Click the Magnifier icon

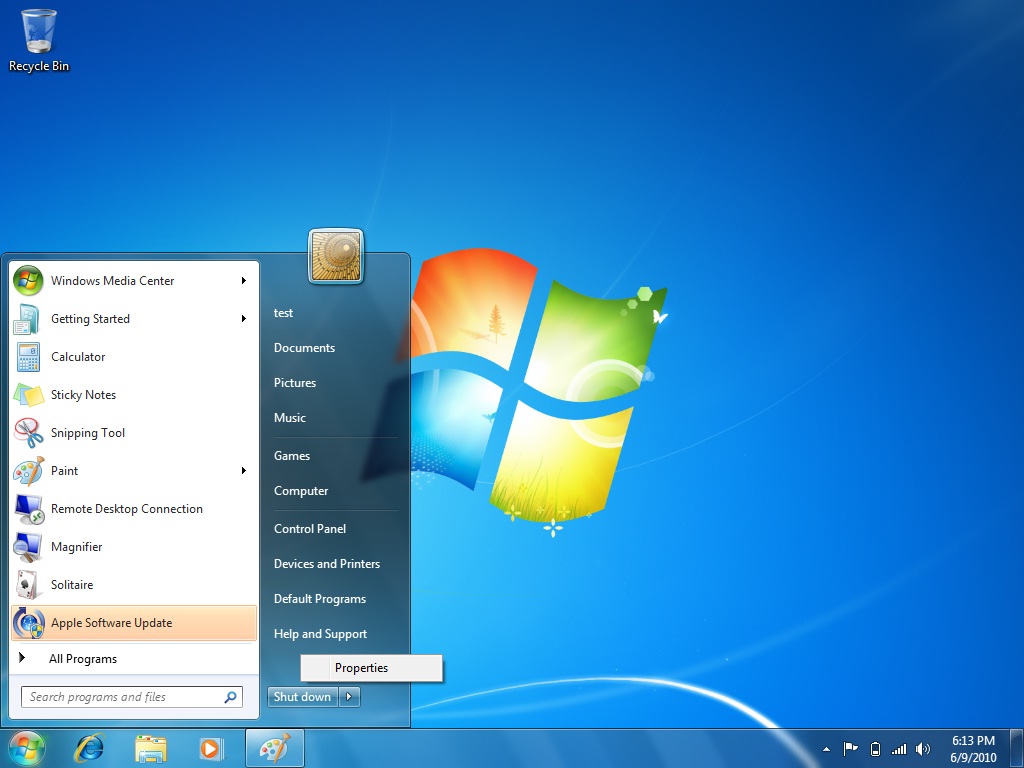[x=28, y=547]
